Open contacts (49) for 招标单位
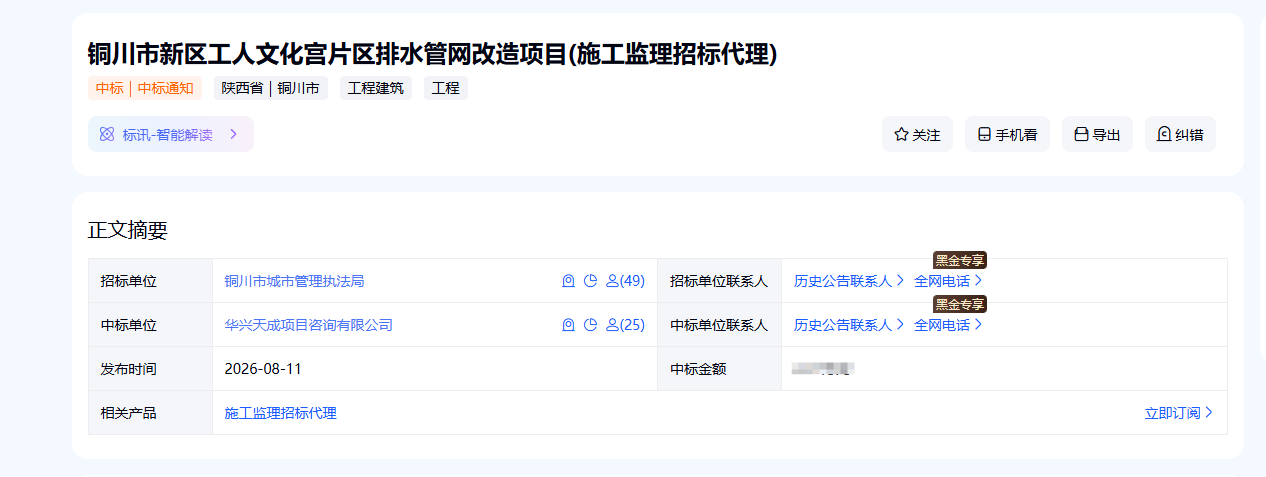 [x=625, y=281]
